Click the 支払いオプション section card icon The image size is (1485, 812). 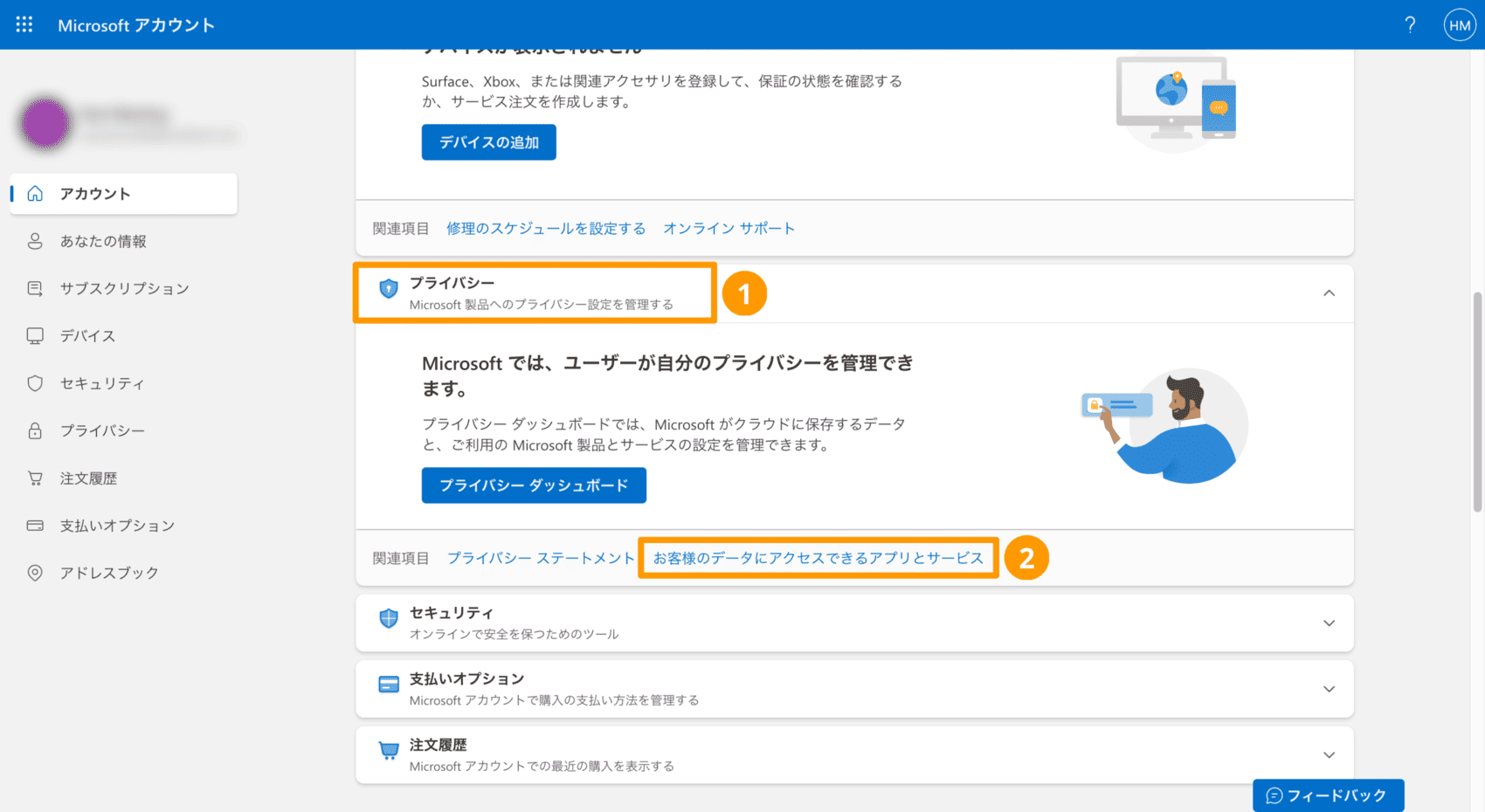(x=389, y=685)
